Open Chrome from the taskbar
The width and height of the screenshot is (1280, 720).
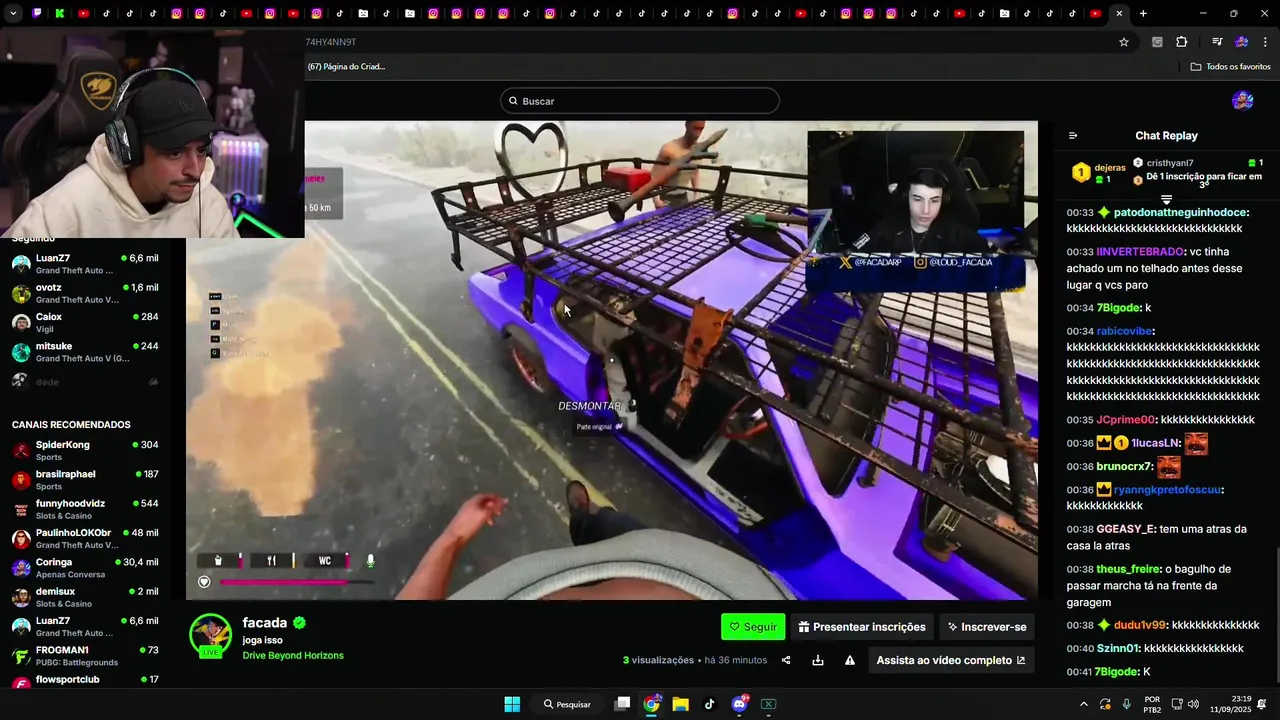coord(651,704)
